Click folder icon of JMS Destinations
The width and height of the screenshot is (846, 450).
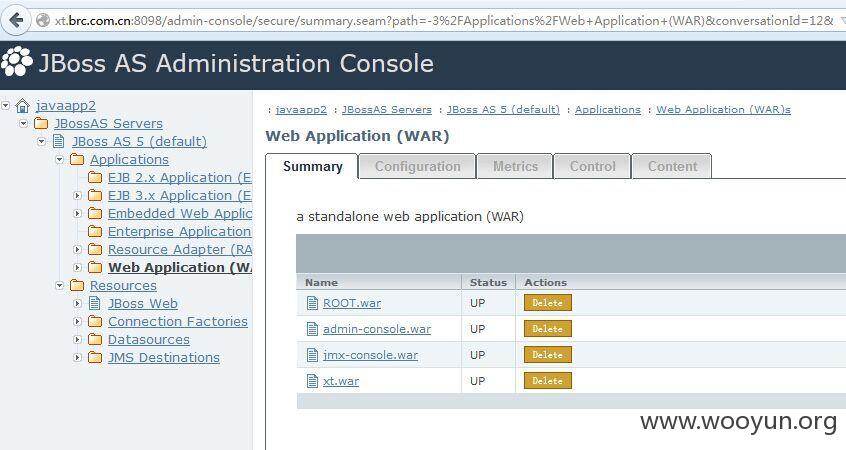[95, 357]
